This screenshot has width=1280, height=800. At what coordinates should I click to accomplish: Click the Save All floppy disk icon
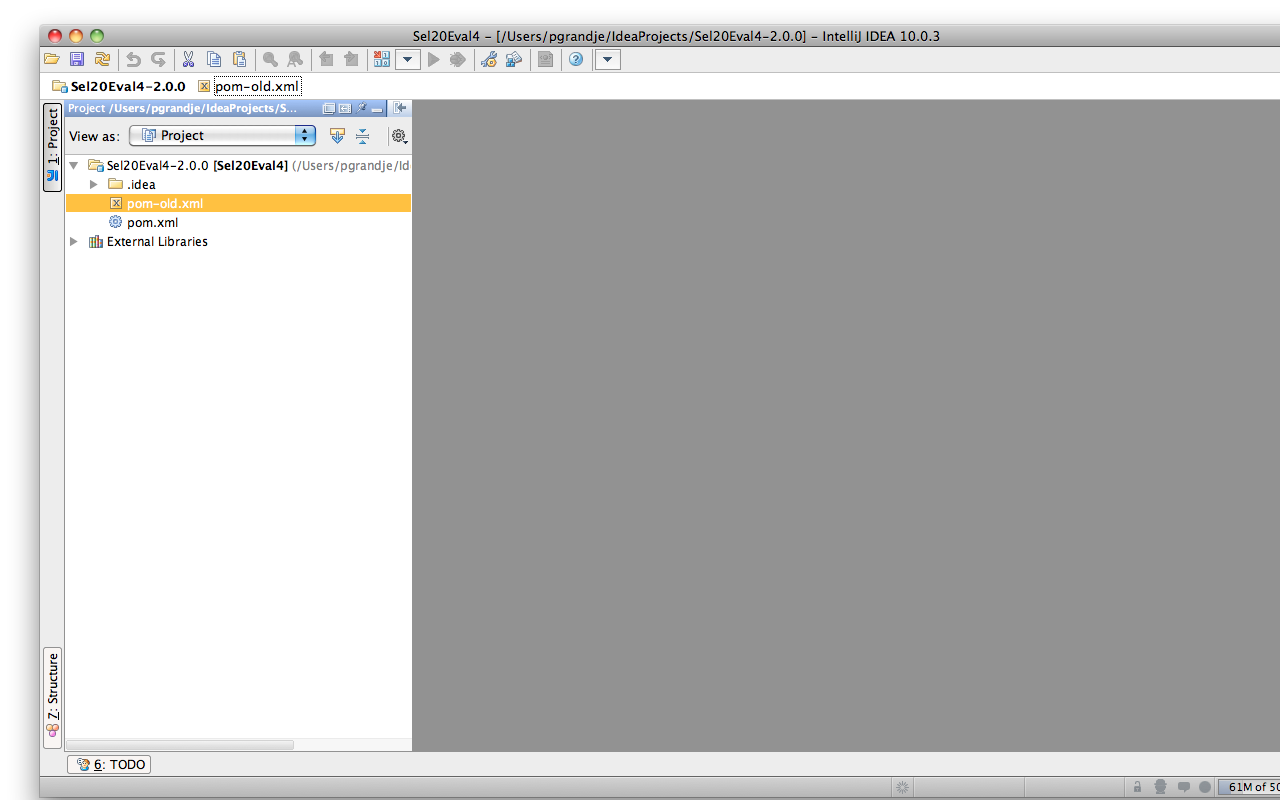[77, 60]
